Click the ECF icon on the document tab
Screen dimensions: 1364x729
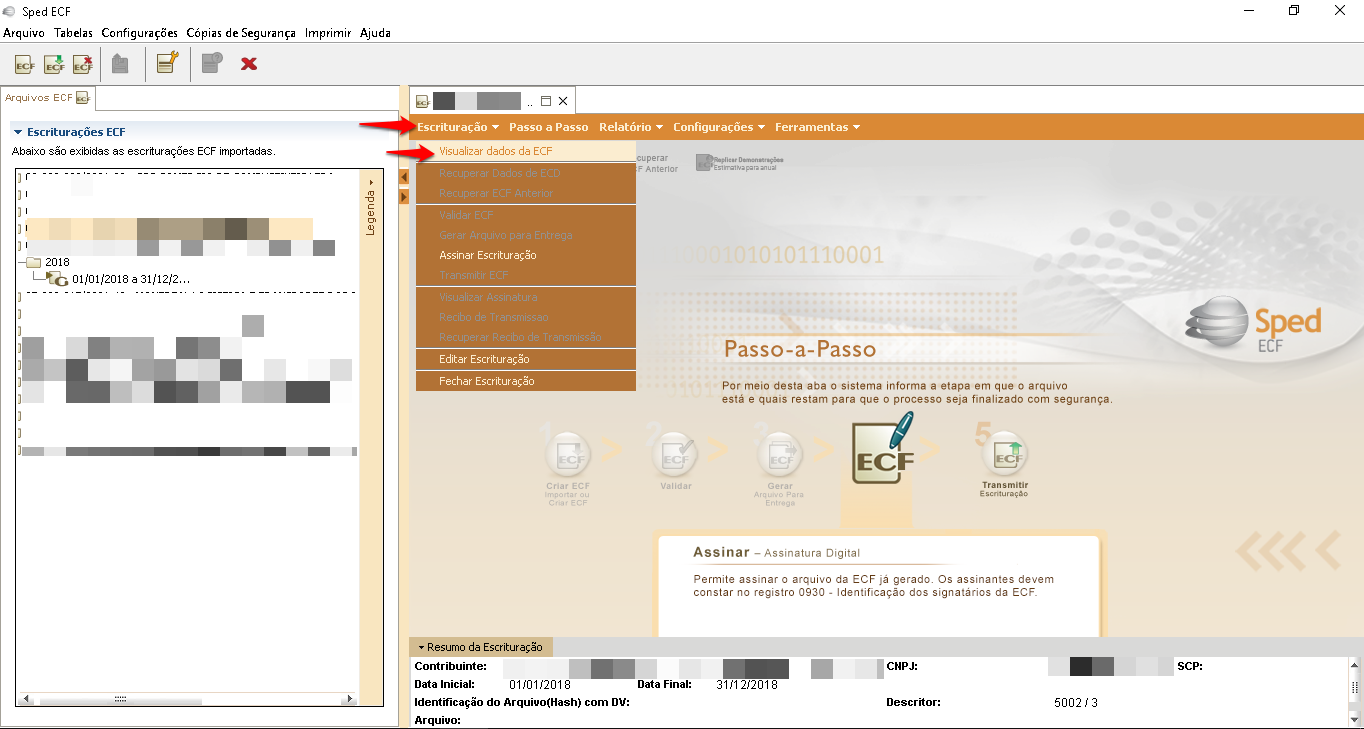423,101
